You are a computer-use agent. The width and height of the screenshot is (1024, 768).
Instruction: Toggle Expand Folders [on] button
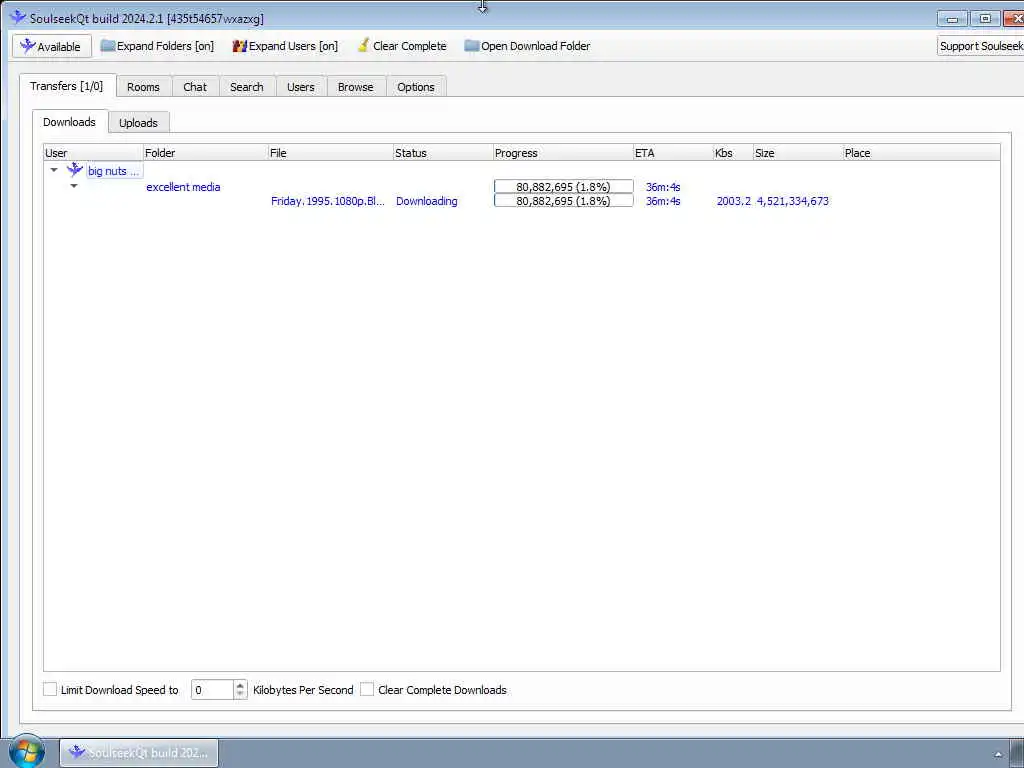tap(157, 46)
